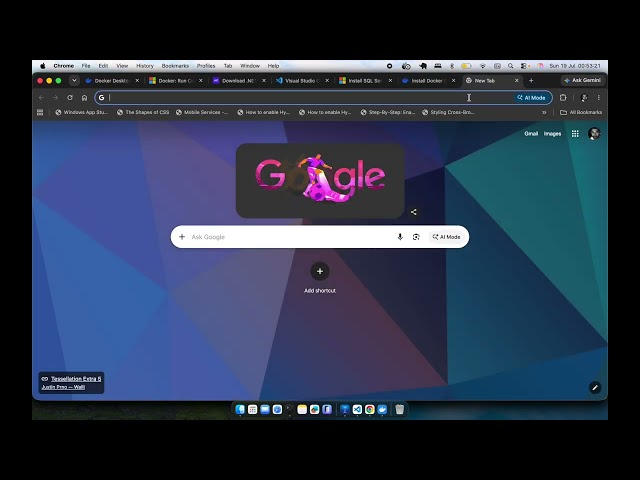This screenshot has height=480, width=640.
Task: Open the History menu
Action: click(144, 66)
